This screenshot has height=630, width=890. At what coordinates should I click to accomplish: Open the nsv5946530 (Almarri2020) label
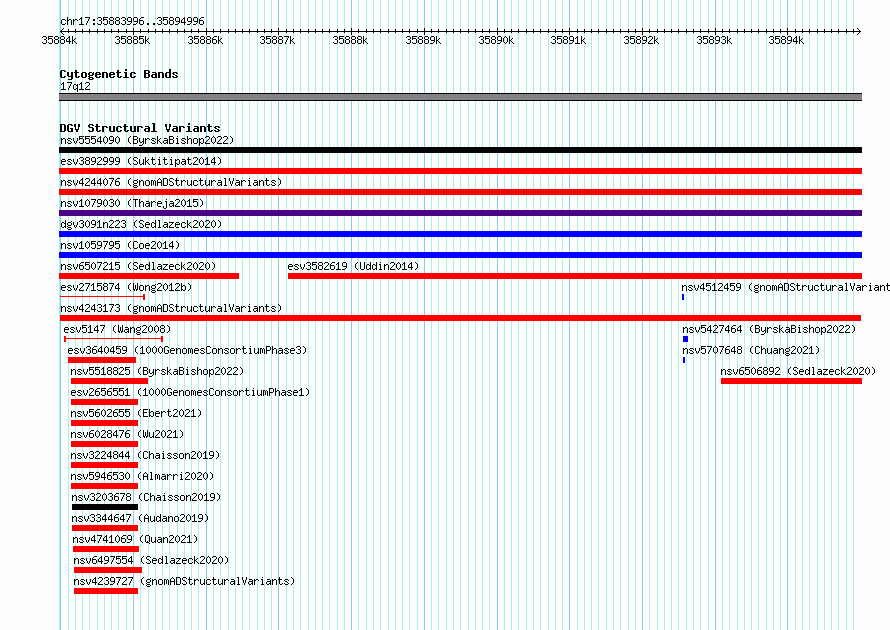[142, 476]
